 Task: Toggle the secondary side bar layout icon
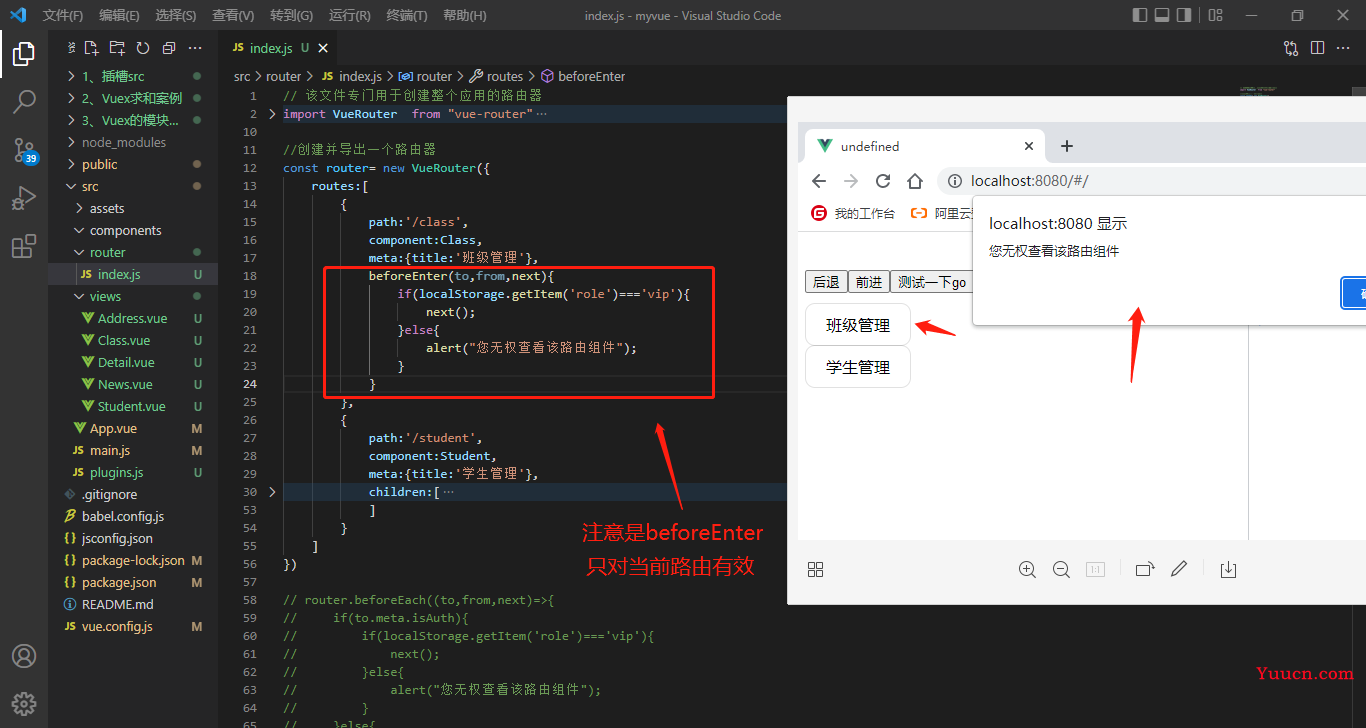tap(1184, 15)
